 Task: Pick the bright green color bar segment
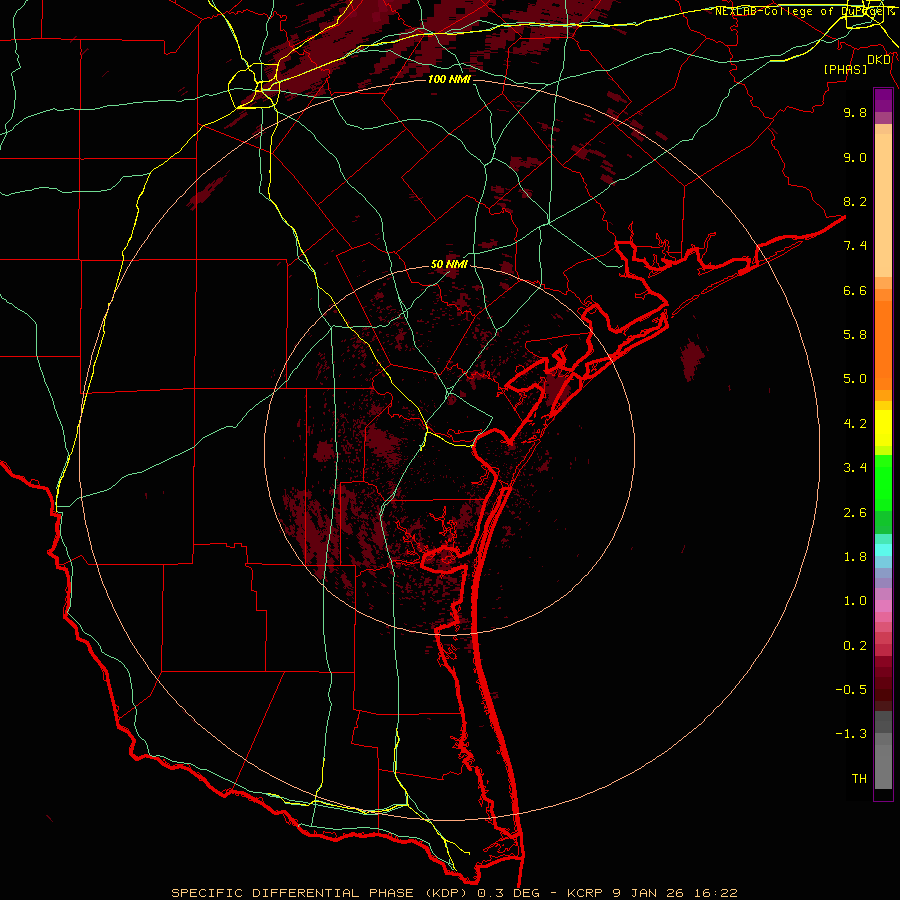tap(883, 483)
